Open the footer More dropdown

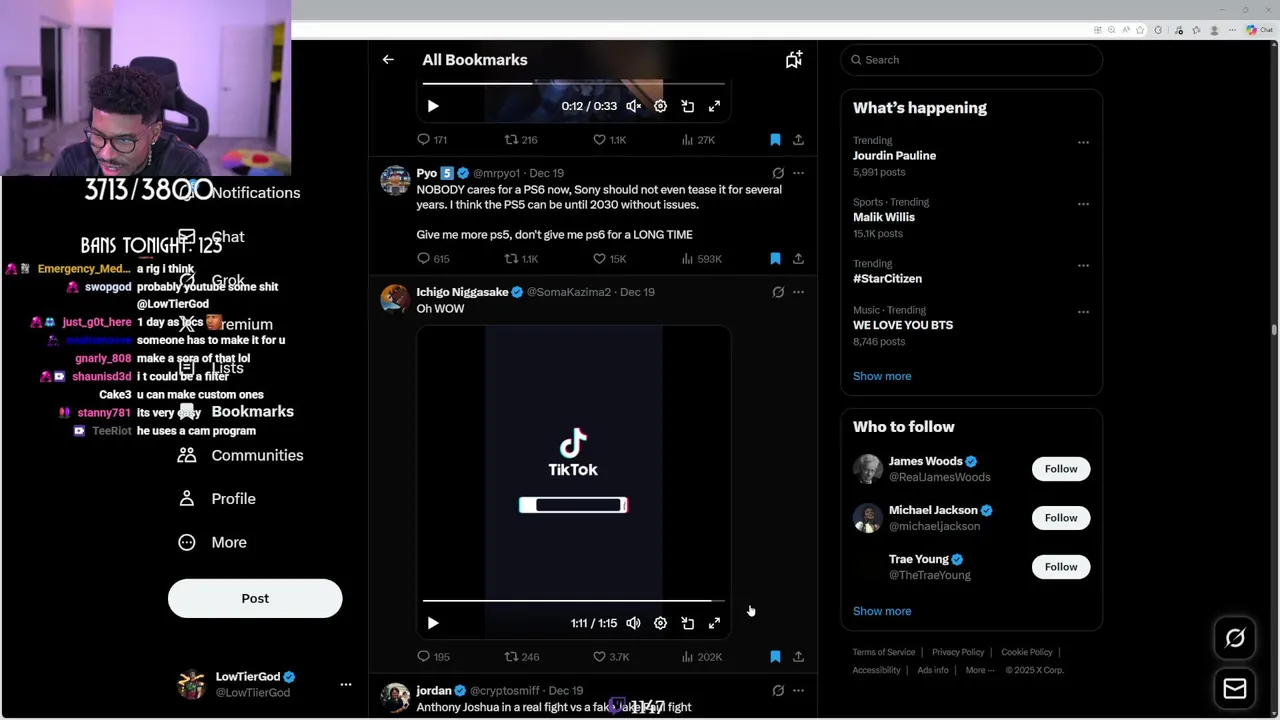[980, 670]
